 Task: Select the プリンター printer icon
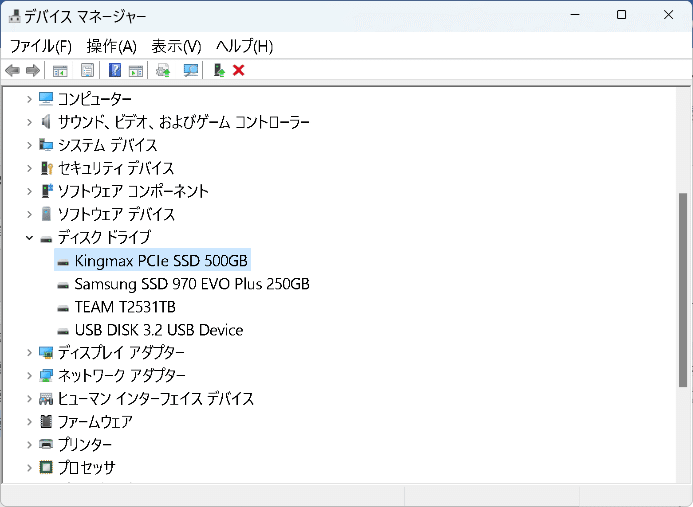[46, 444]
